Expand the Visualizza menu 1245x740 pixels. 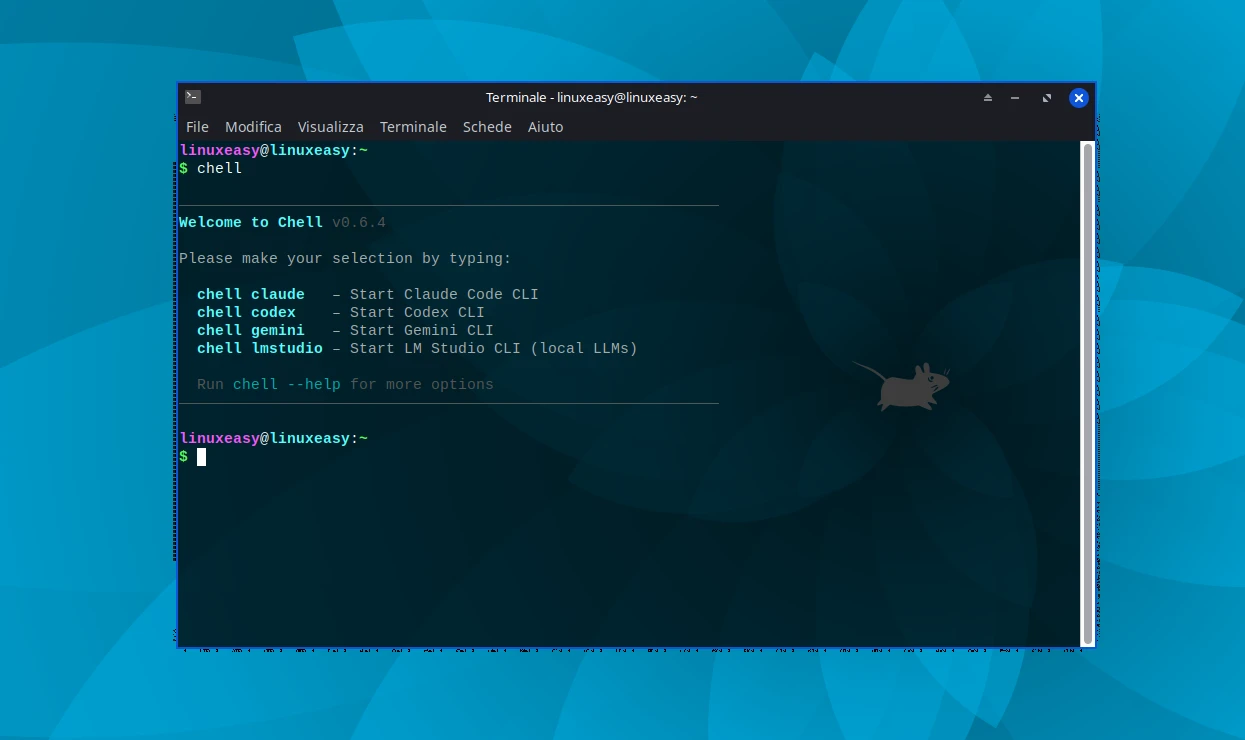tap(330, 127)
